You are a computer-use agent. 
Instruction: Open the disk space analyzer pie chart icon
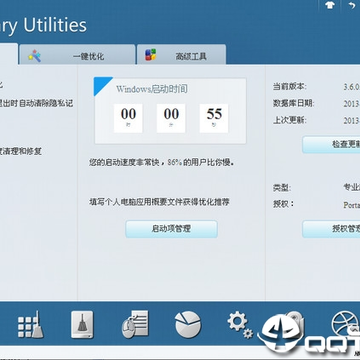[x=188, y=324]
